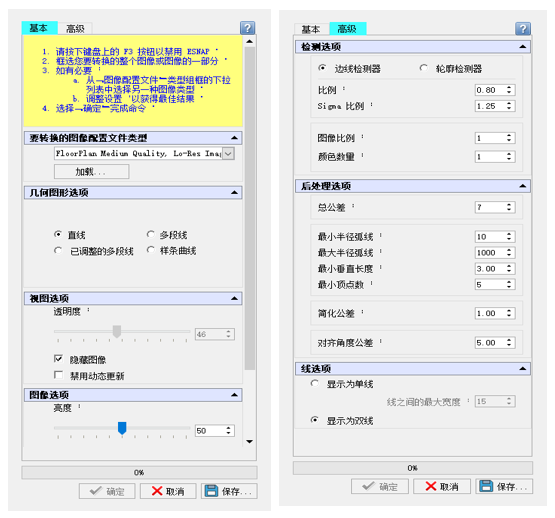Switch to 基本 tab in the right dialog
Screen dimensions: 555x518
[x=311, y=29]
